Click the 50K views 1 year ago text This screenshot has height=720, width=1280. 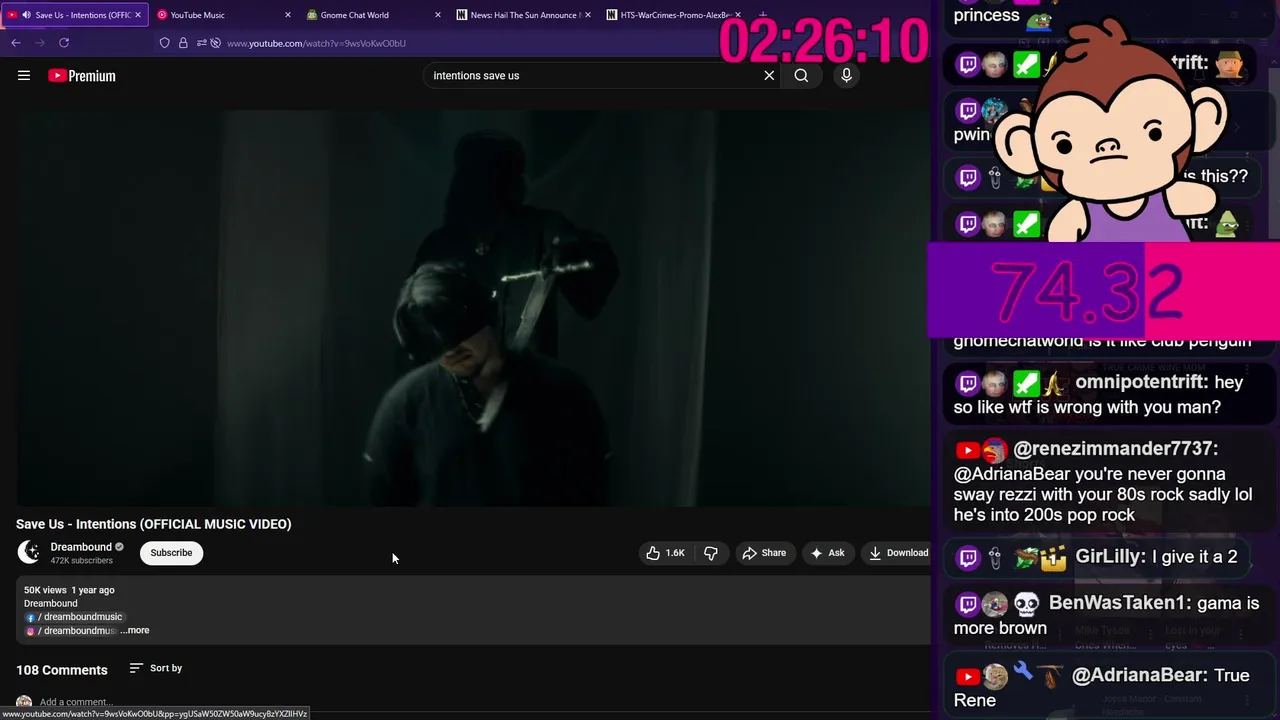(69, 590)
